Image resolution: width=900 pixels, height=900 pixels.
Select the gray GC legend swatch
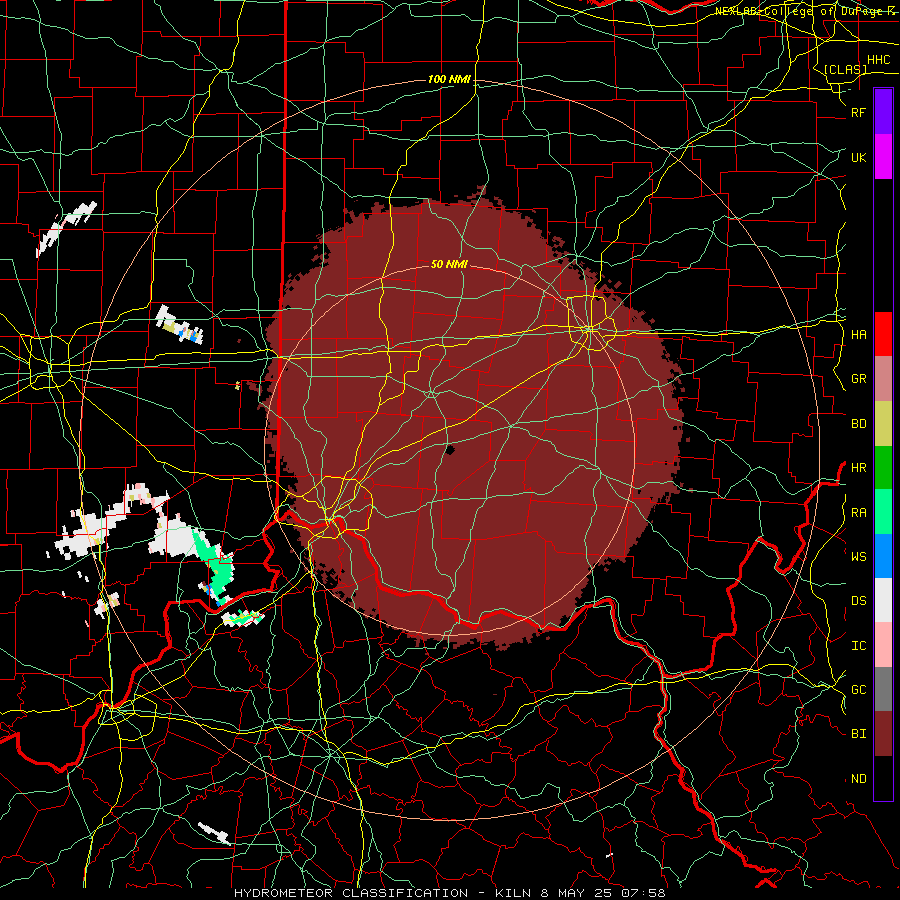pos(883,689)
